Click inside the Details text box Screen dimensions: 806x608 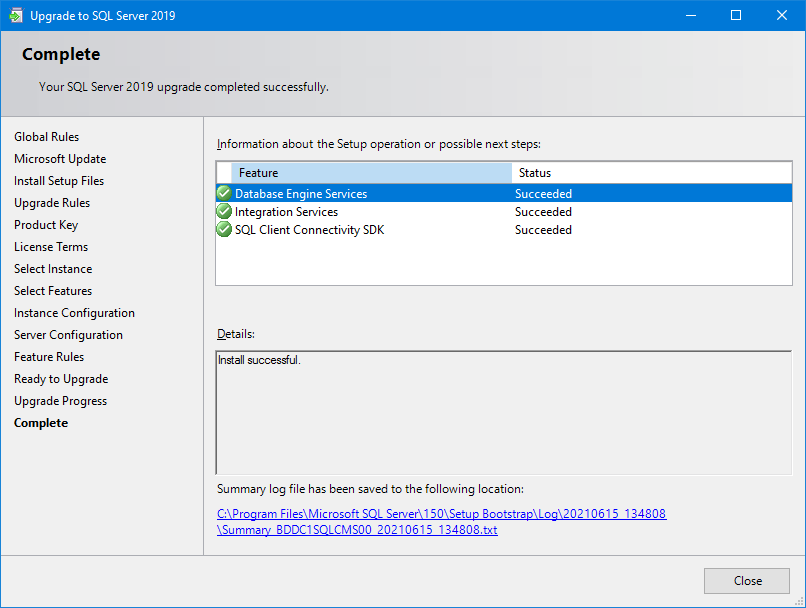click(503, 412)
